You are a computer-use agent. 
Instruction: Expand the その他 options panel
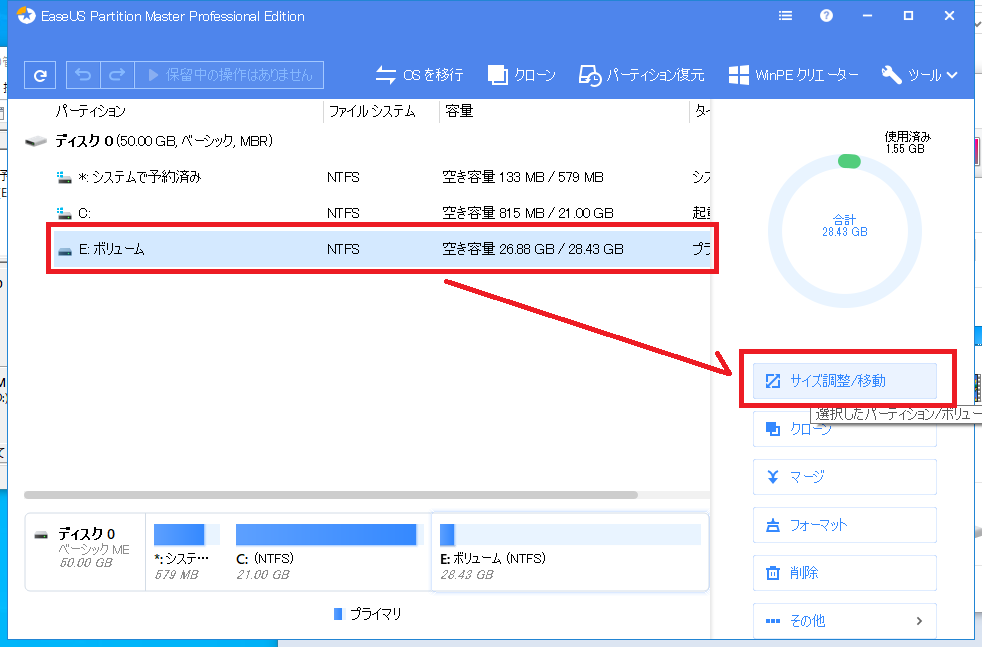tap(843, 620)
